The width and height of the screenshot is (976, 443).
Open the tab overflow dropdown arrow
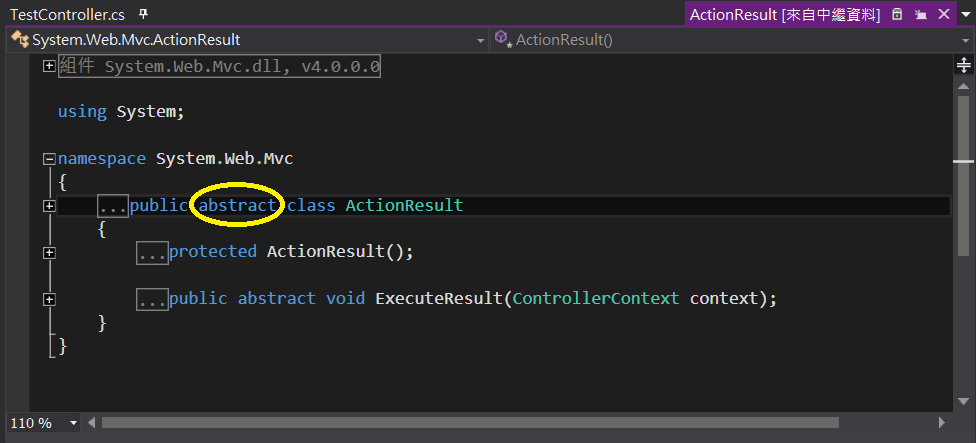tap(965, 14)
